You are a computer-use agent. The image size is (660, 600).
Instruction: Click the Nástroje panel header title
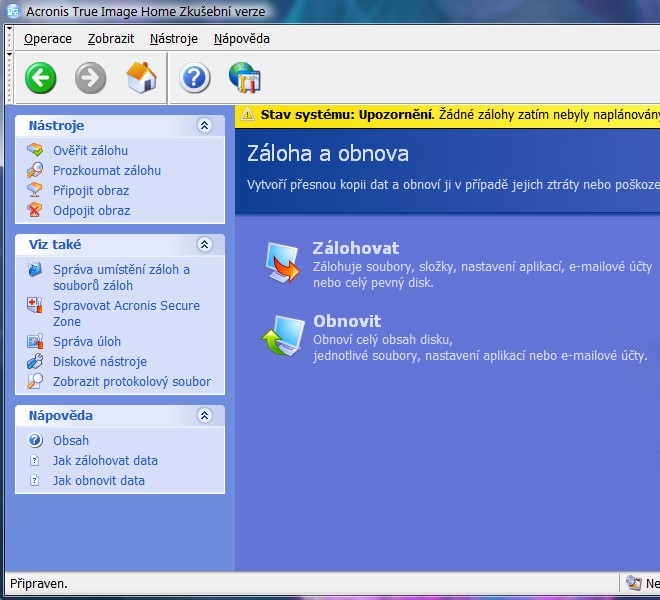[56, 125]
